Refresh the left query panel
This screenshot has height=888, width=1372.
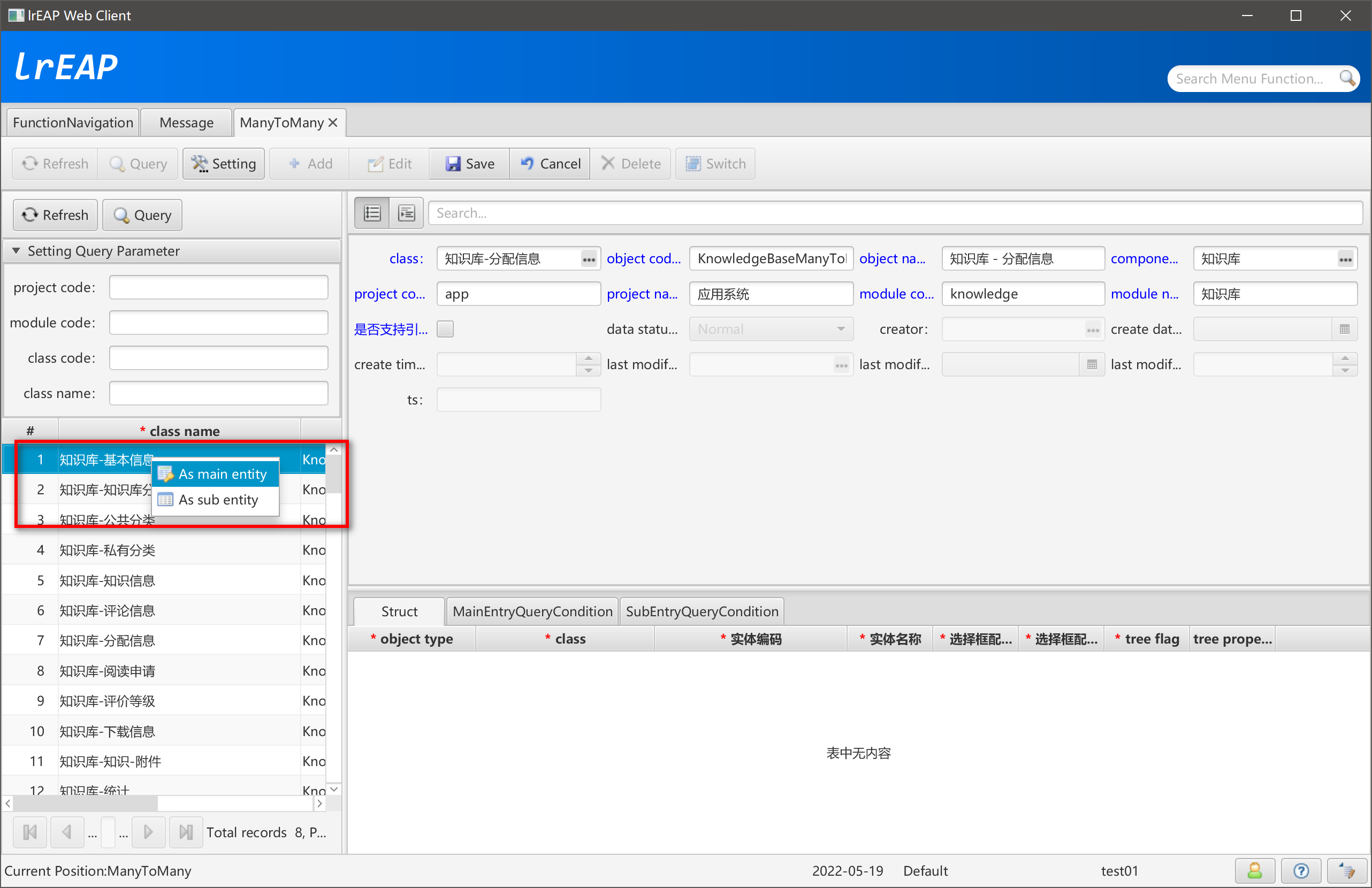tap(55, 215)
